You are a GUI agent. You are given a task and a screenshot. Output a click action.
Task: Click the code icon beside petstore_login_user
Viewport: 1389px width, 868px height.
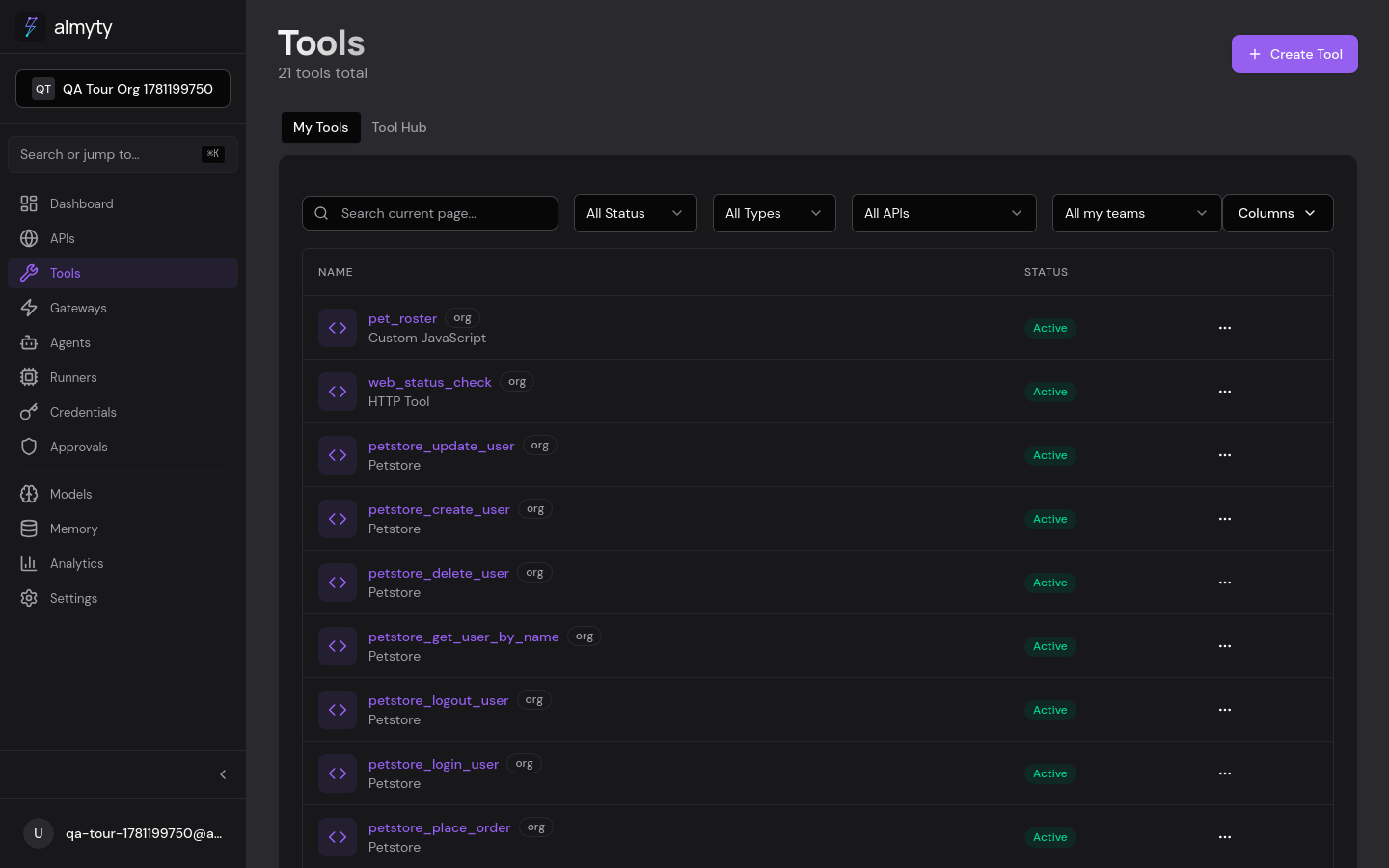(338, 773)
